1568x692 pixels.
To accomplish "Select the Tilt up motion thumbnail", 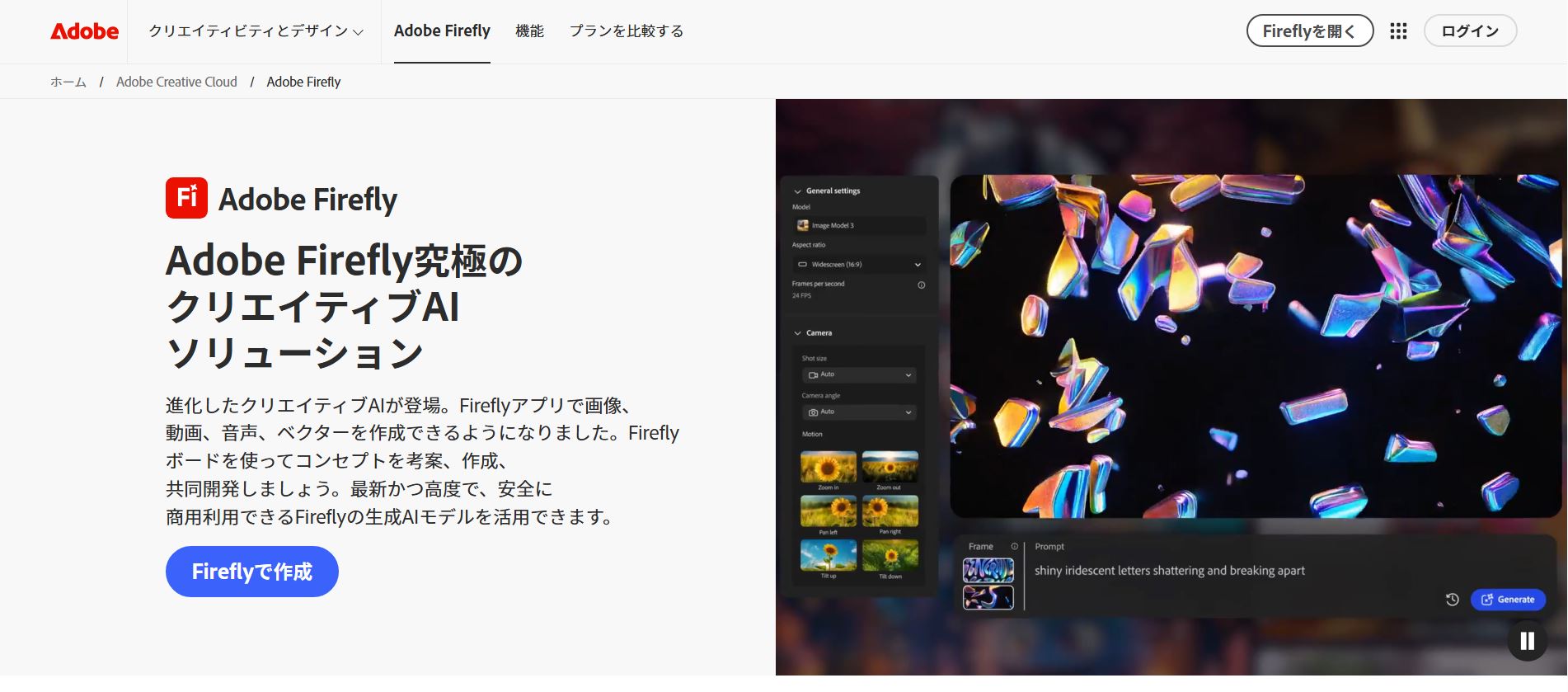I will tap(829, 556).
